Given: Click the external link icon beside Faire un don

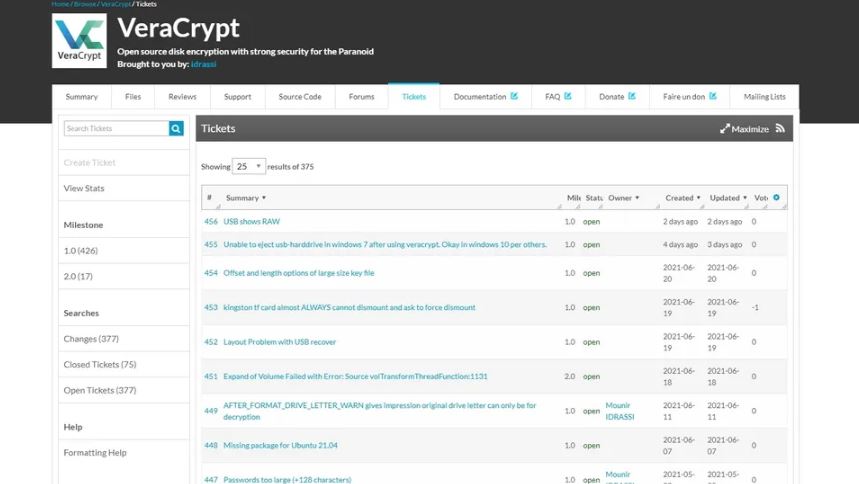Looking at the screenshot, I should point(713,96).
